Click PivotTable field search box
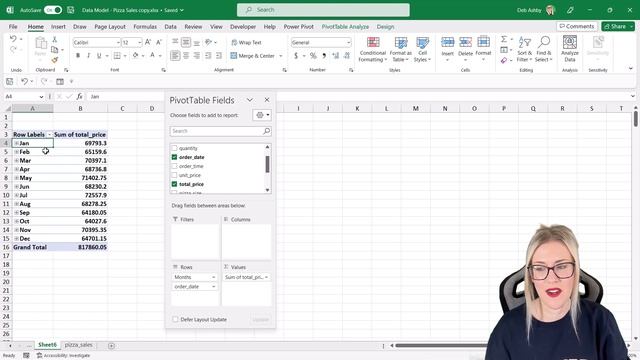This screenshot has width=640, height=360. pyautogui.click(x=220, y=131)
